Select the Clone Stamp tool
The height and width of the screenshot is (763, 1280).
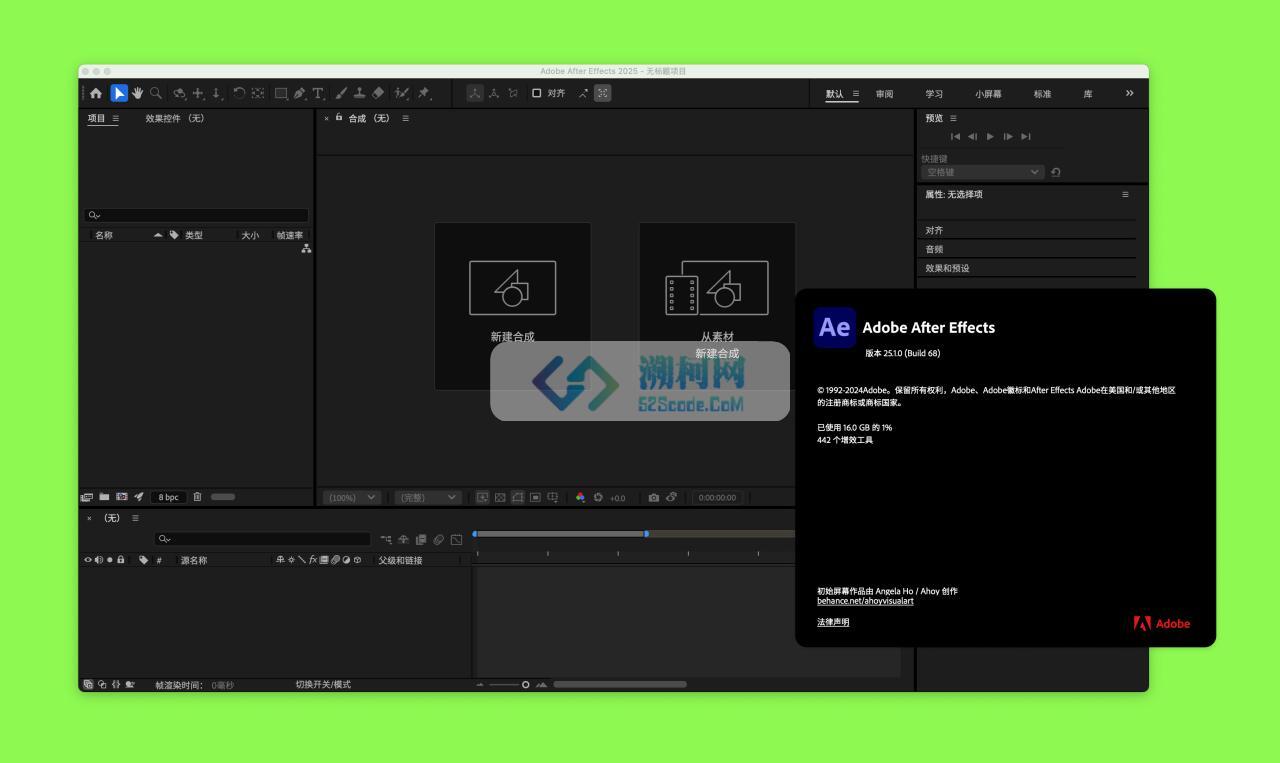click(360, 93)
